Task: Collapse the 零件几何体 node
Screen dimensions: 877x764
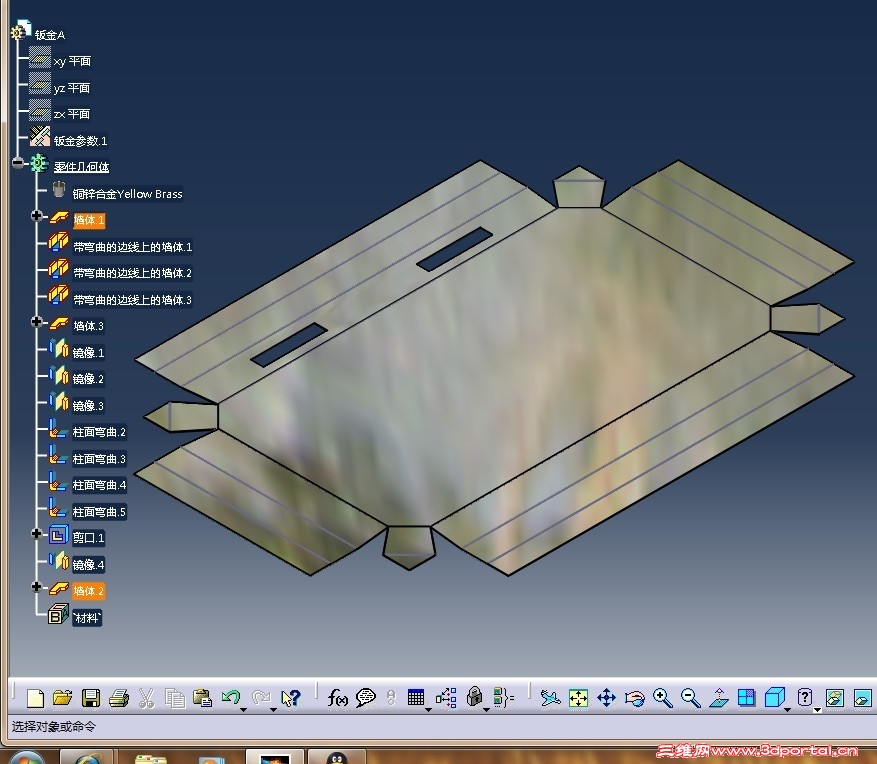Action: (18, 163)
